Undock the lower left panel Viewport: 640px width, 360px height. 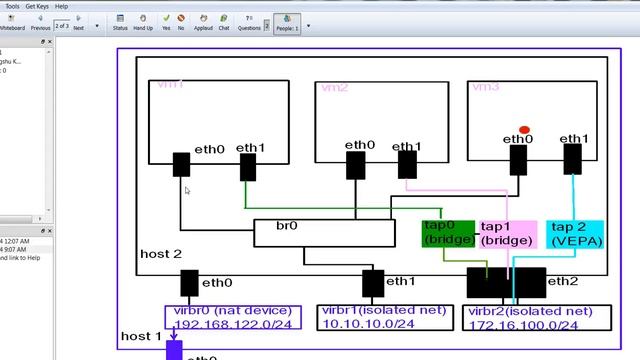click(43, 231)
